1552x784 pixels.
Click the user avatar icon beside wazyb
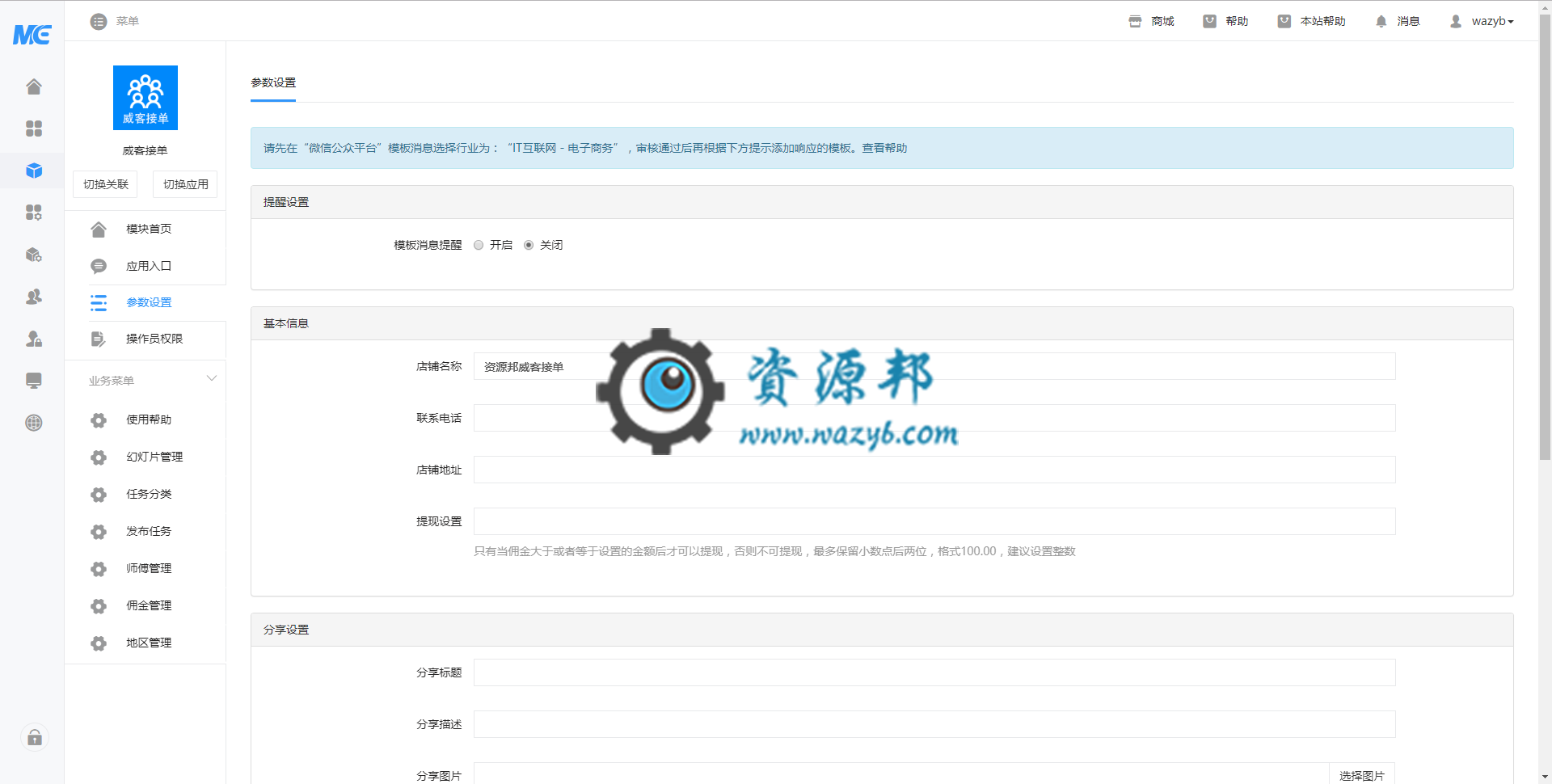click(1456, 21)
